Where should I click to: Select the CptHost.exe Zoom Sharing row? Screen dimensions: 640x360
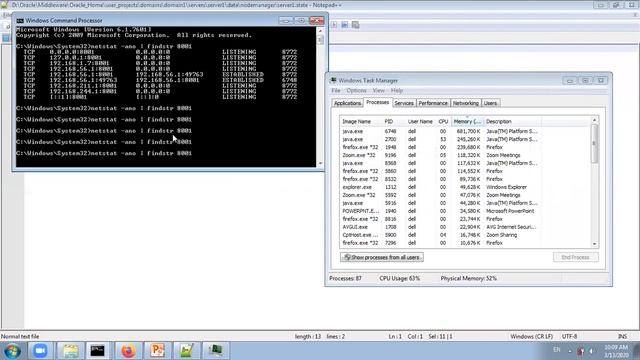pyautogui.click(x=465, y=235)
